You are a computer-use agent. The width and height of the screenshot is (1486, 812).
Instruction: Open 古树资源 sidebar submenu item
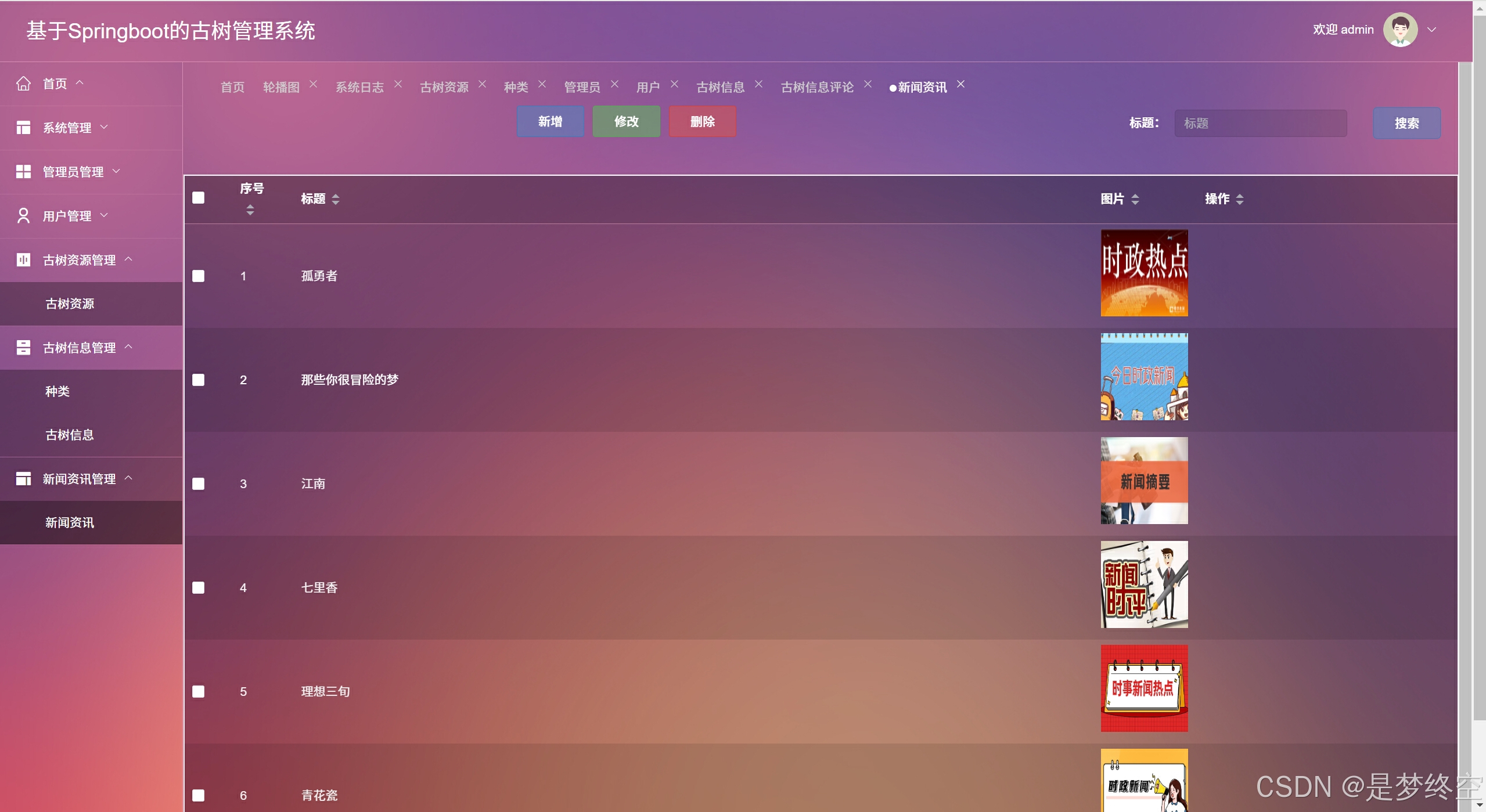coord(91,304)
